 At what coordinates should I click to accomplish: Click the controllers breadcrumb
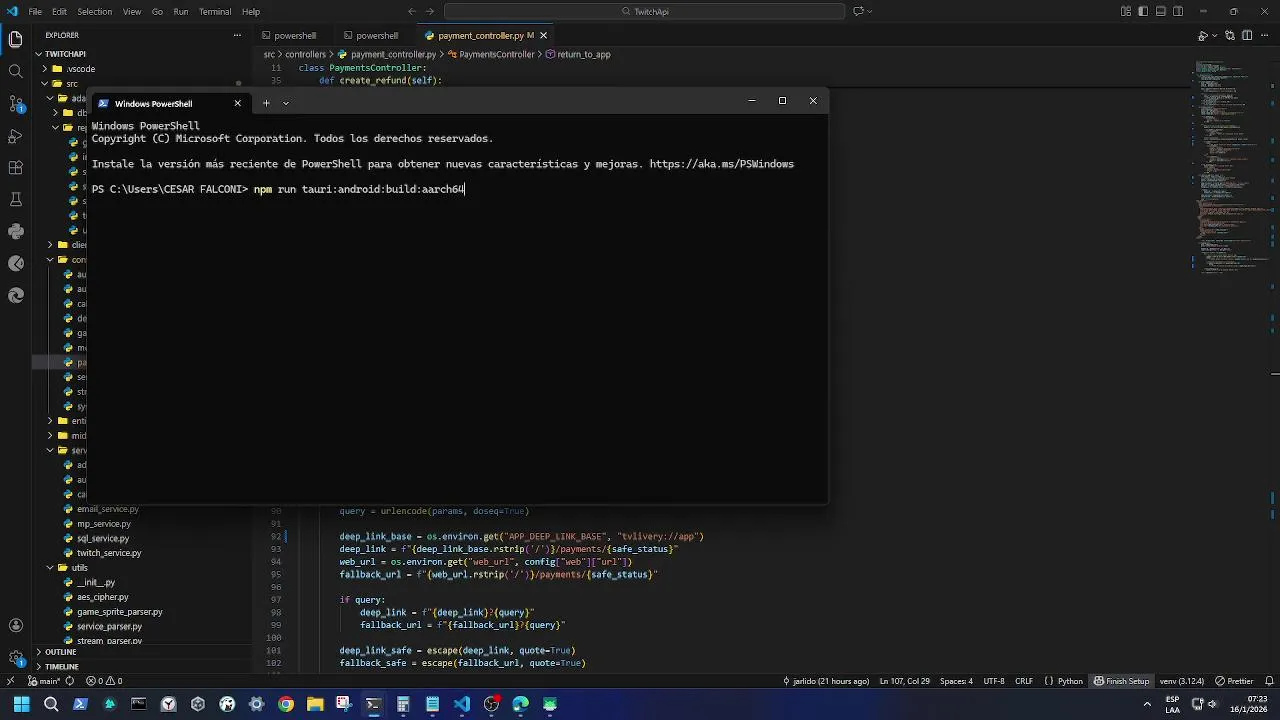306,55
